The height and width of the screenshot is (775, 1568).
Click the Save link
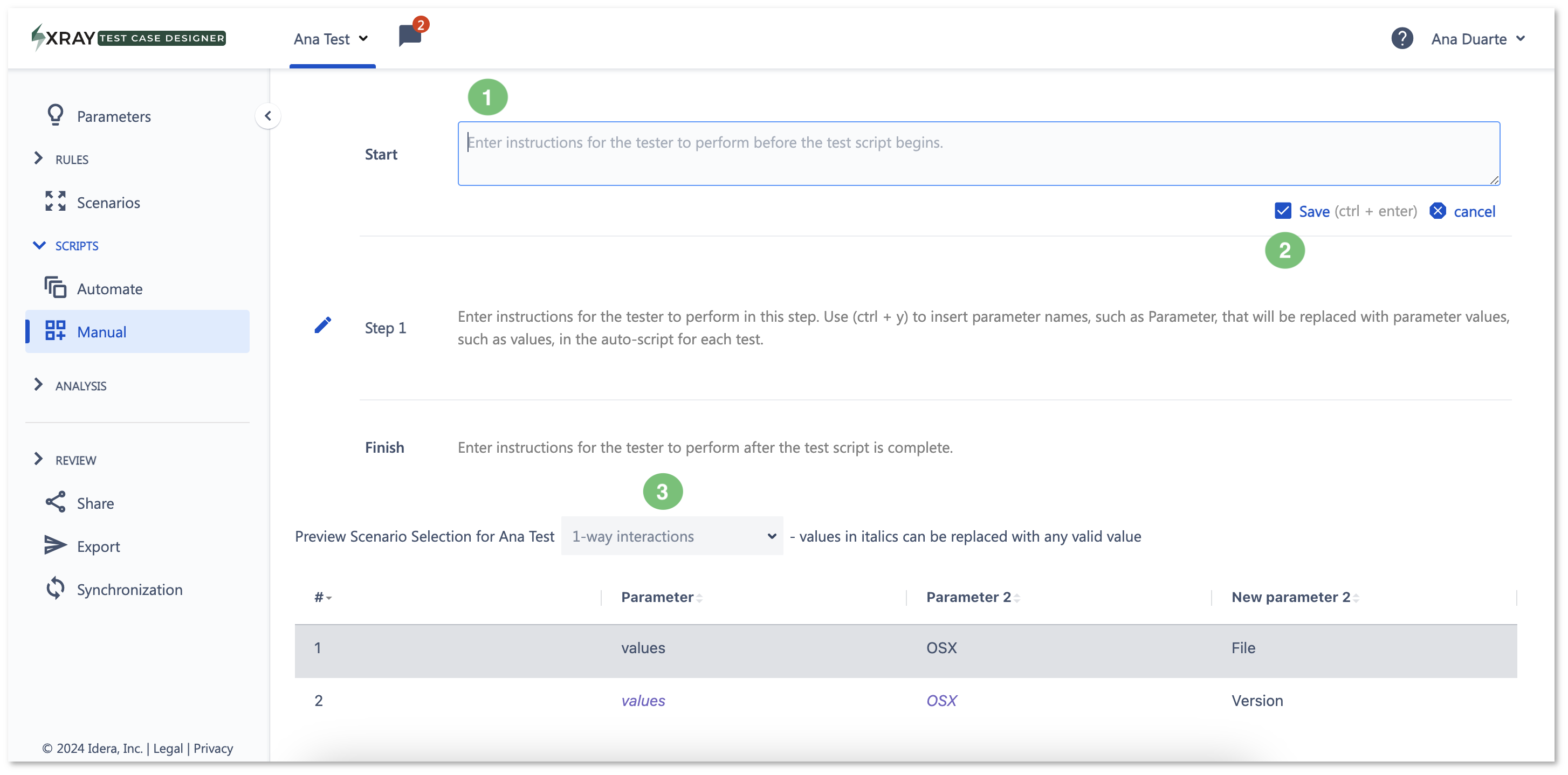(x=1314, y=211)
